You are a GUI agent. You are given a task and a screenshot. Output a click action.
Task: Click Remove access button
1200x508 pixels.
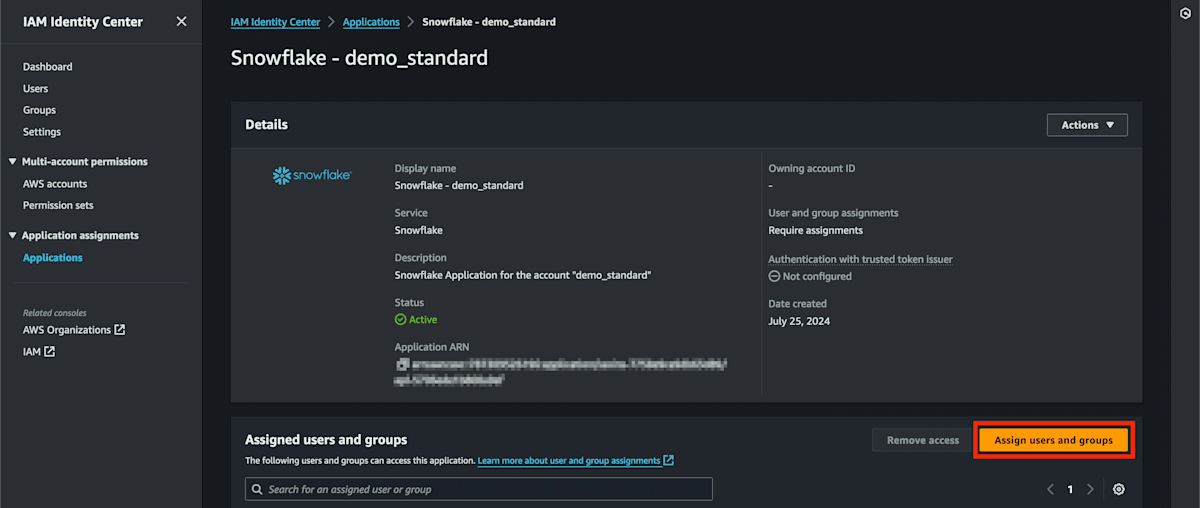[x=922, y=440]
